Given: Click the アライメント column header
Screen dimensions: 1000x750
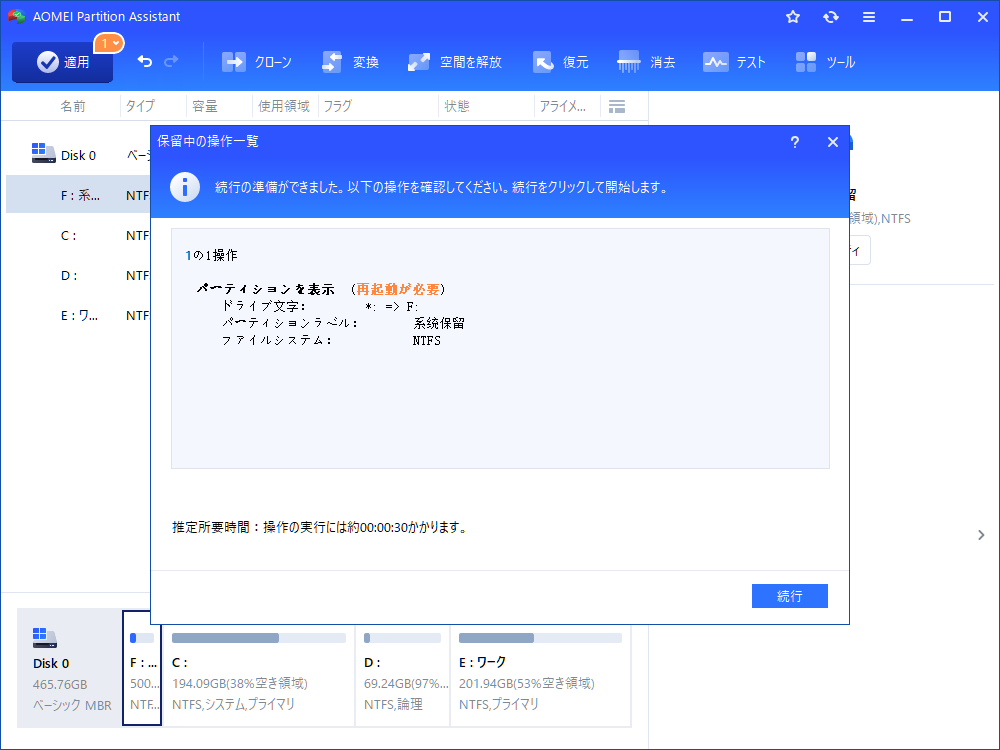Looking at the screenshot, I should [562, 106].
